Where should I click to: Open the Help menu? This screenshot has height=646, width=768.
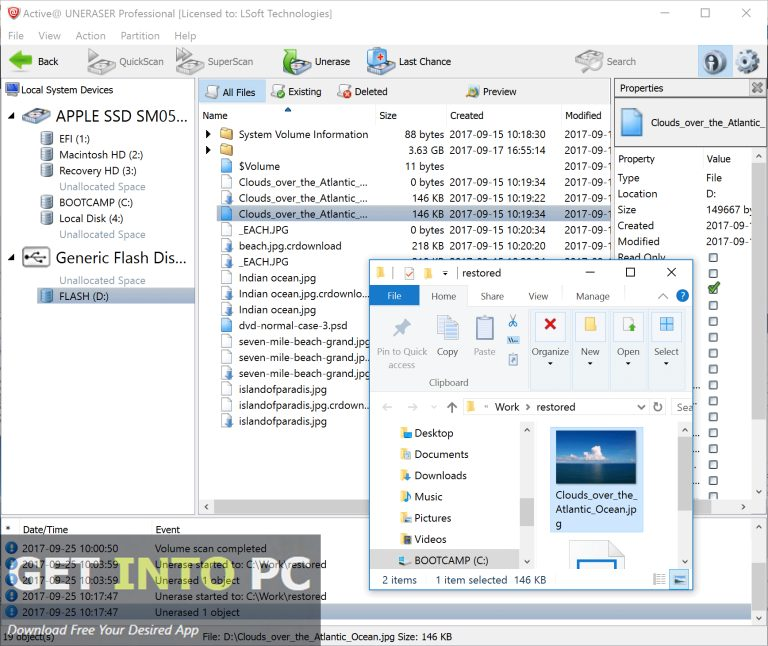click(x=185, y=36)
